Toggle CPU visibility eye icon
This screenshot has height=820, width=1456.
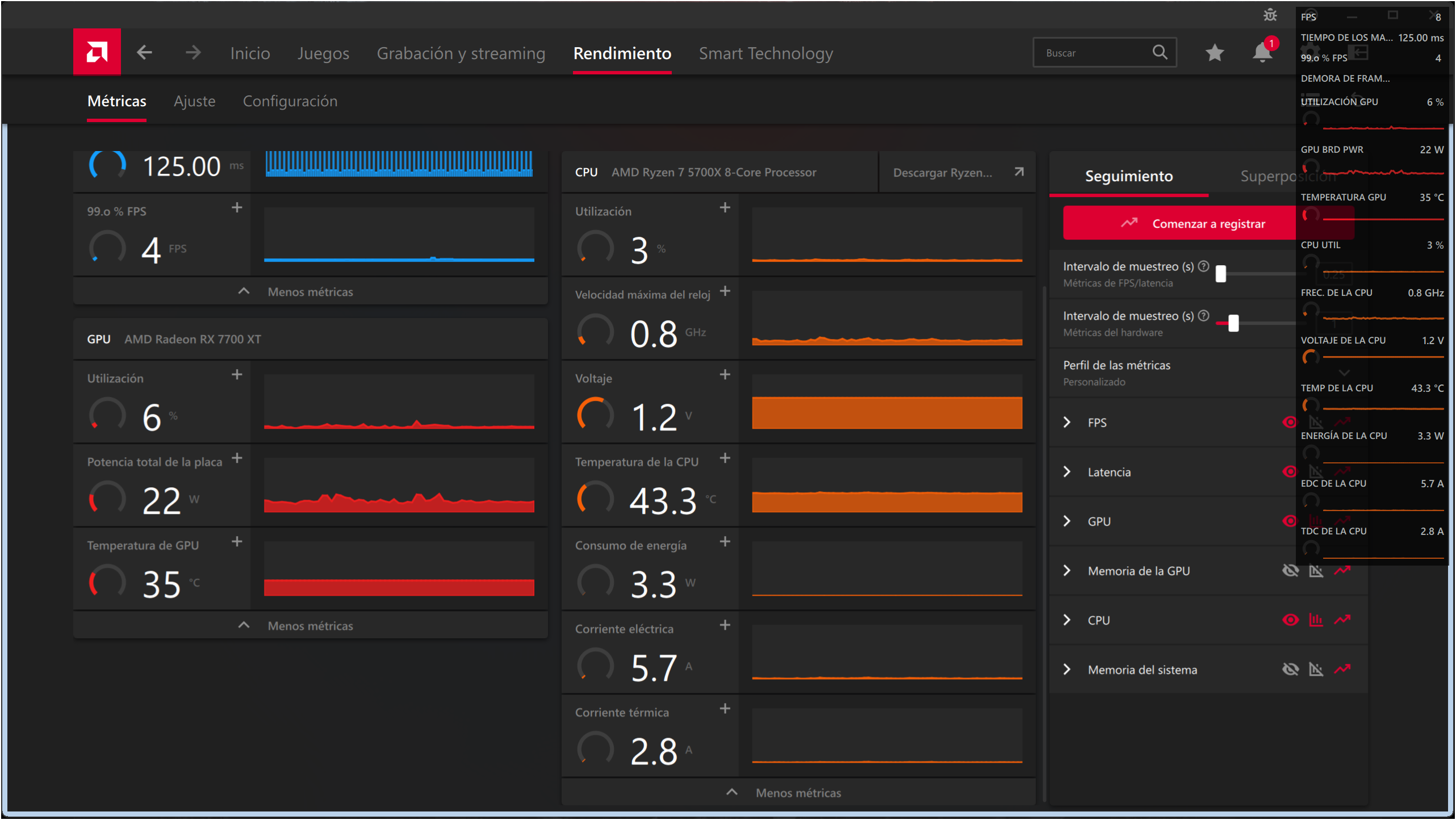[x=1290, y=620]
